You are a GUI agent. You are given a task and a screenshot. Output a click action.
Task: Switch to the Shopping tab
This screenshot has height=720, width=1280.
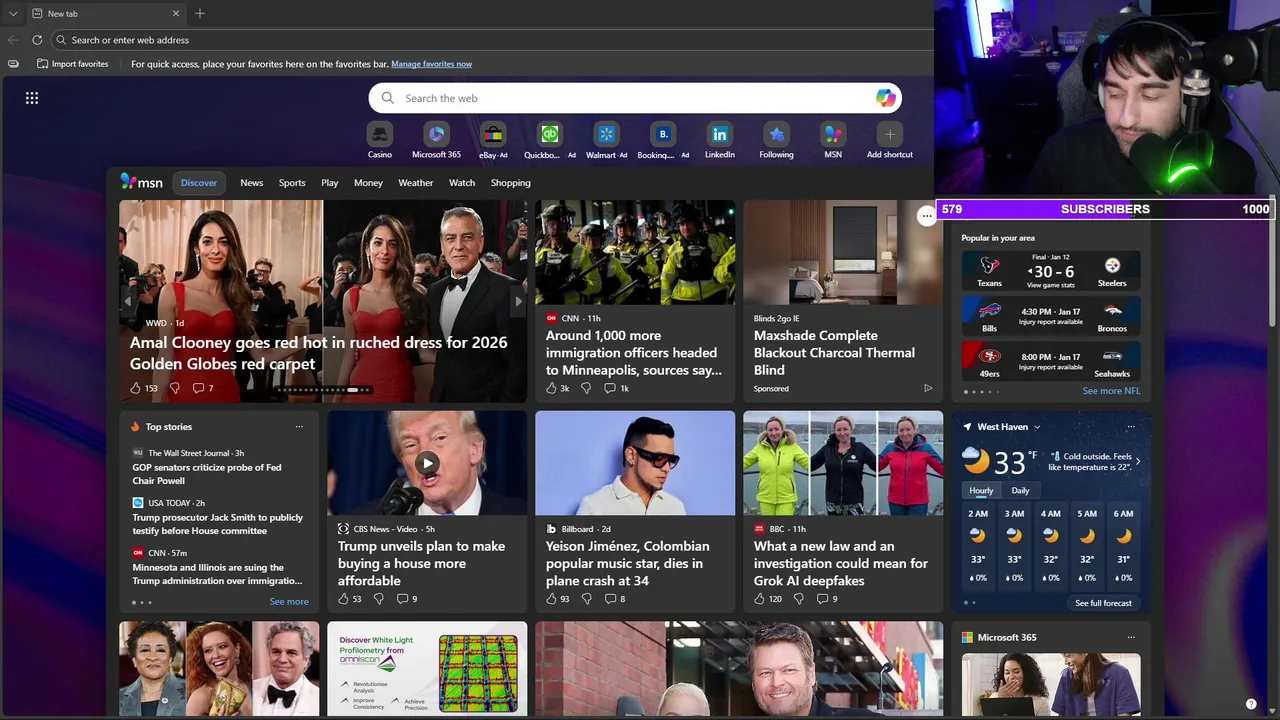(x=511, y=183)
